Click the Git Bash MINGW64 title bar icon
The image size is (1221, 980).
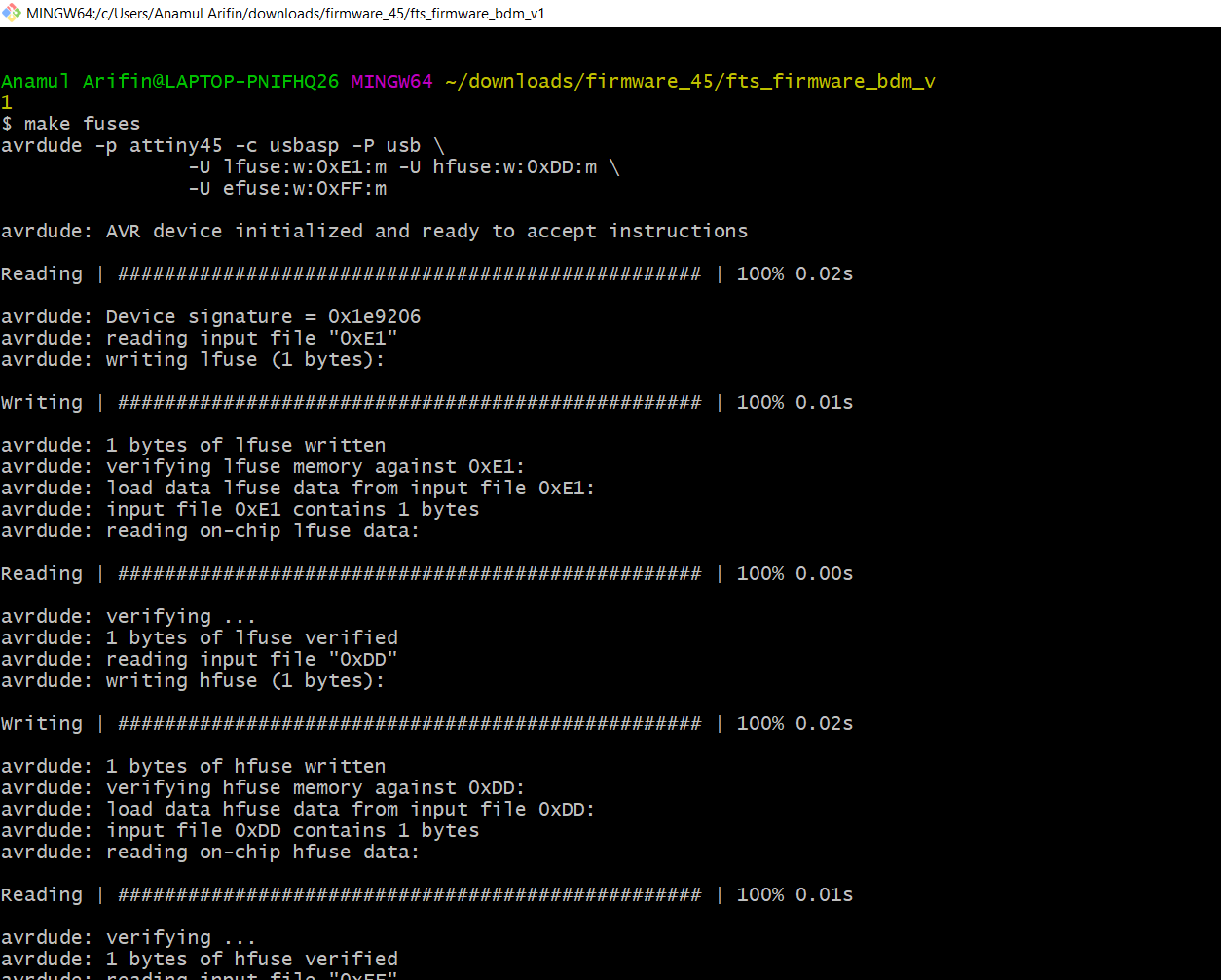pos(12,13)
